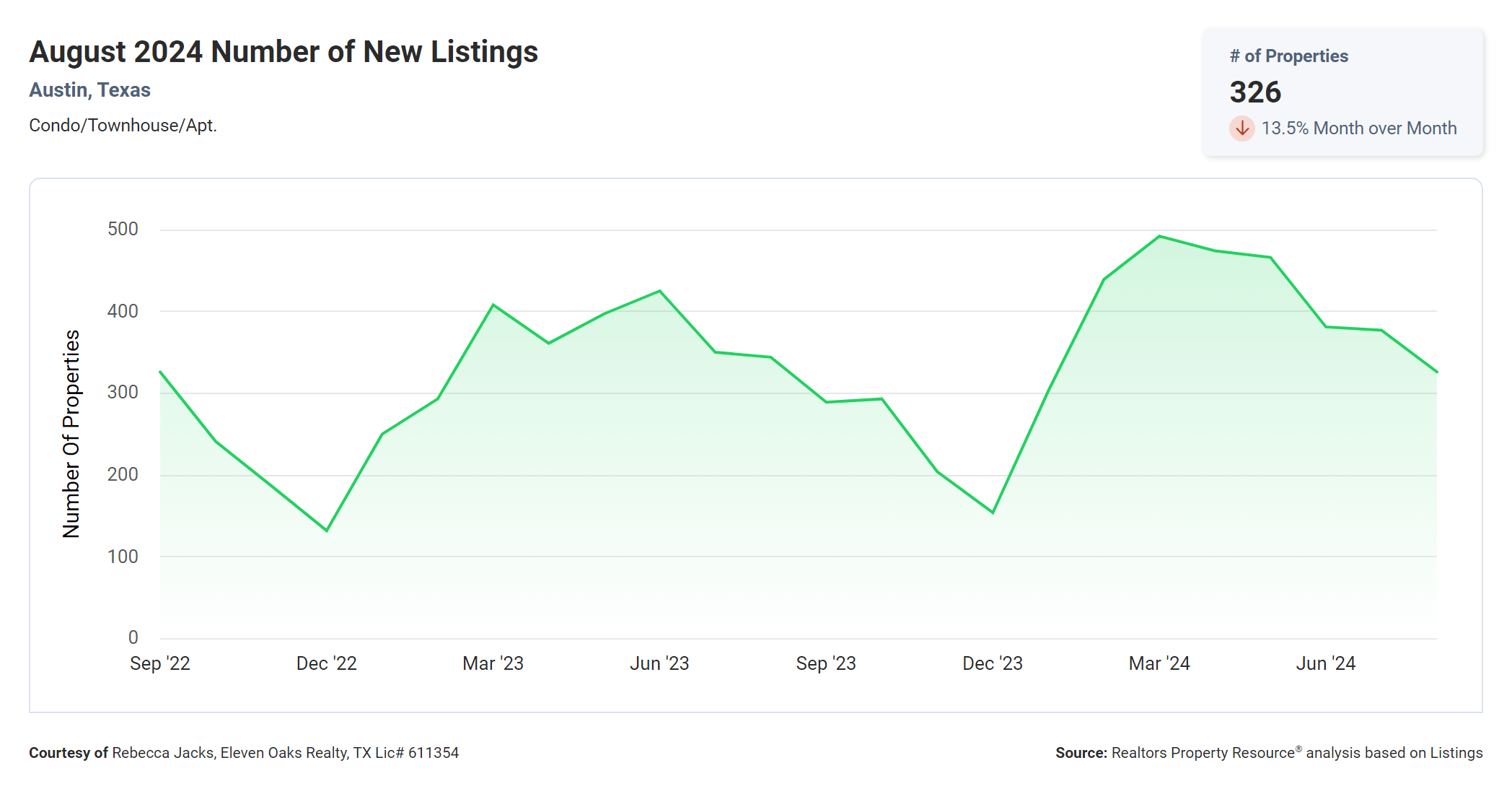Image resolution: width=1512 pixels, height=794 pixels.
Task: Click the 13.5% Month over Month text
Action: (x=1358, y=128)
